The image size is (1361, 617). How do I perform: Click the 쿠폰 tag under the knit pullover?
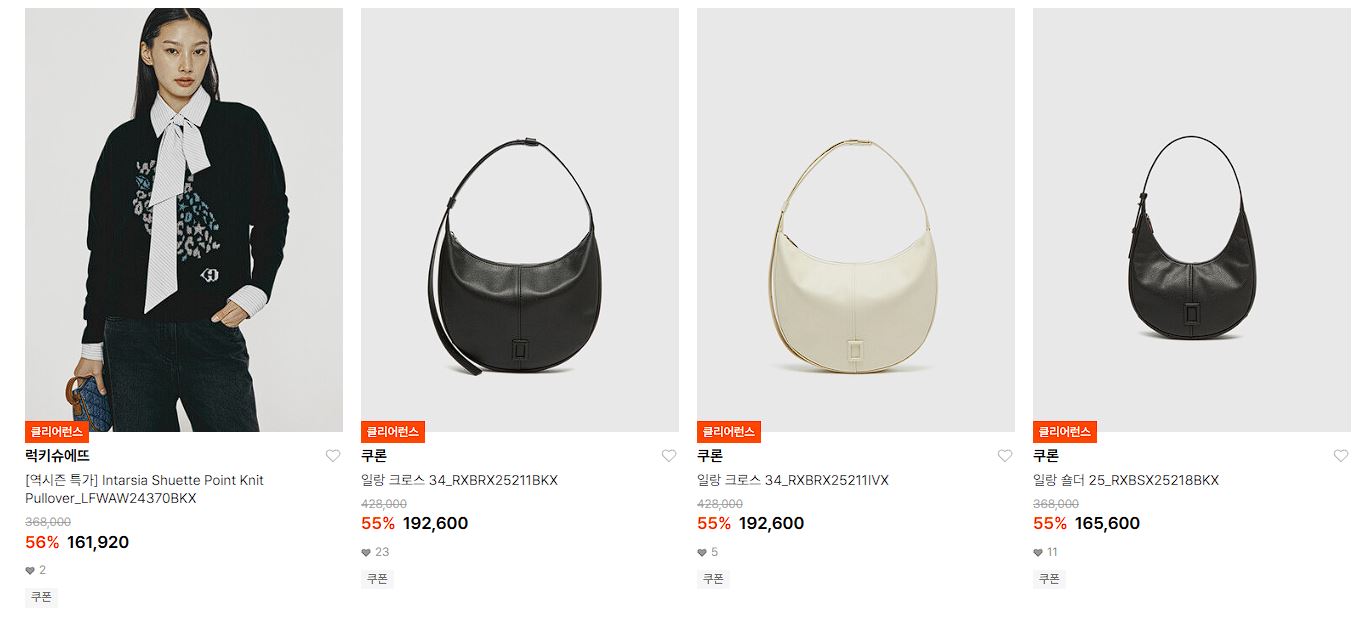pos(41,597)
